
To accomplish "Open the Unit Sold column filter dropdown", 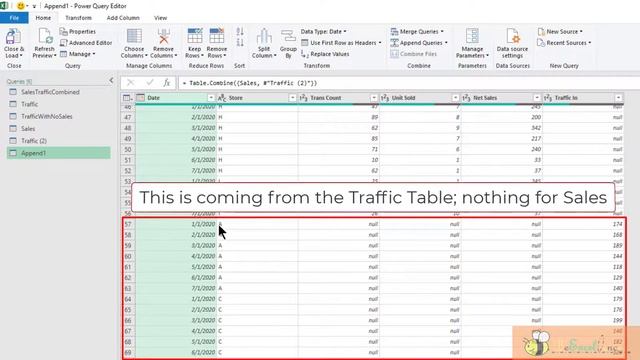I will [x=455, y=98].
